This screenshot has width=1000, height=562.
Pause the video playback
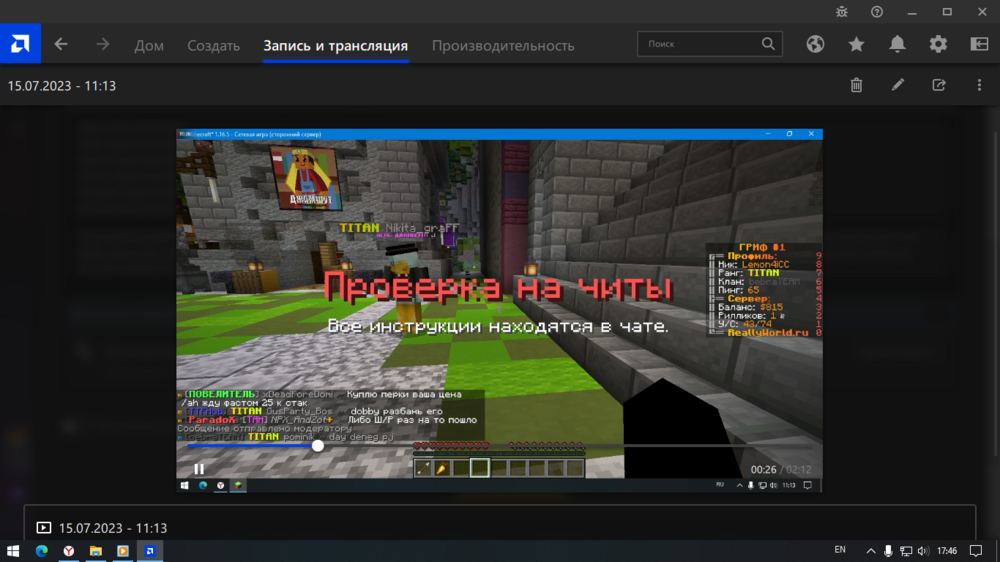(x=199, y=469)
